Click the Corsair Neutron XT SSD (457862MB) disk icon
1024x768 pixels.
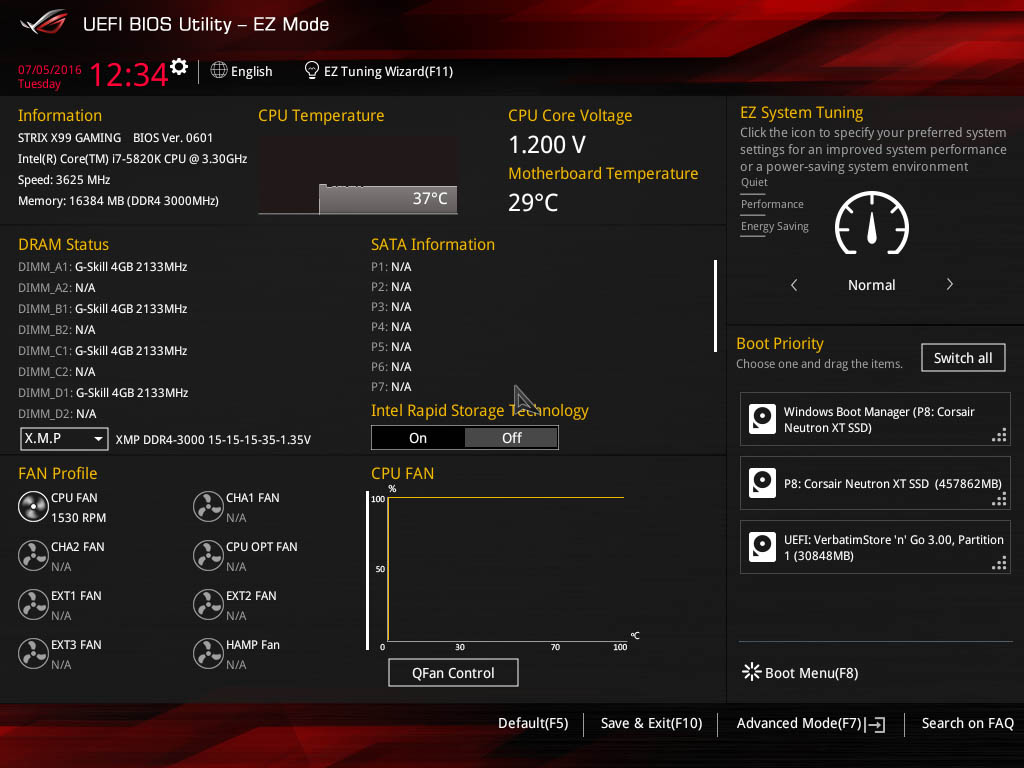click(762, 483)
